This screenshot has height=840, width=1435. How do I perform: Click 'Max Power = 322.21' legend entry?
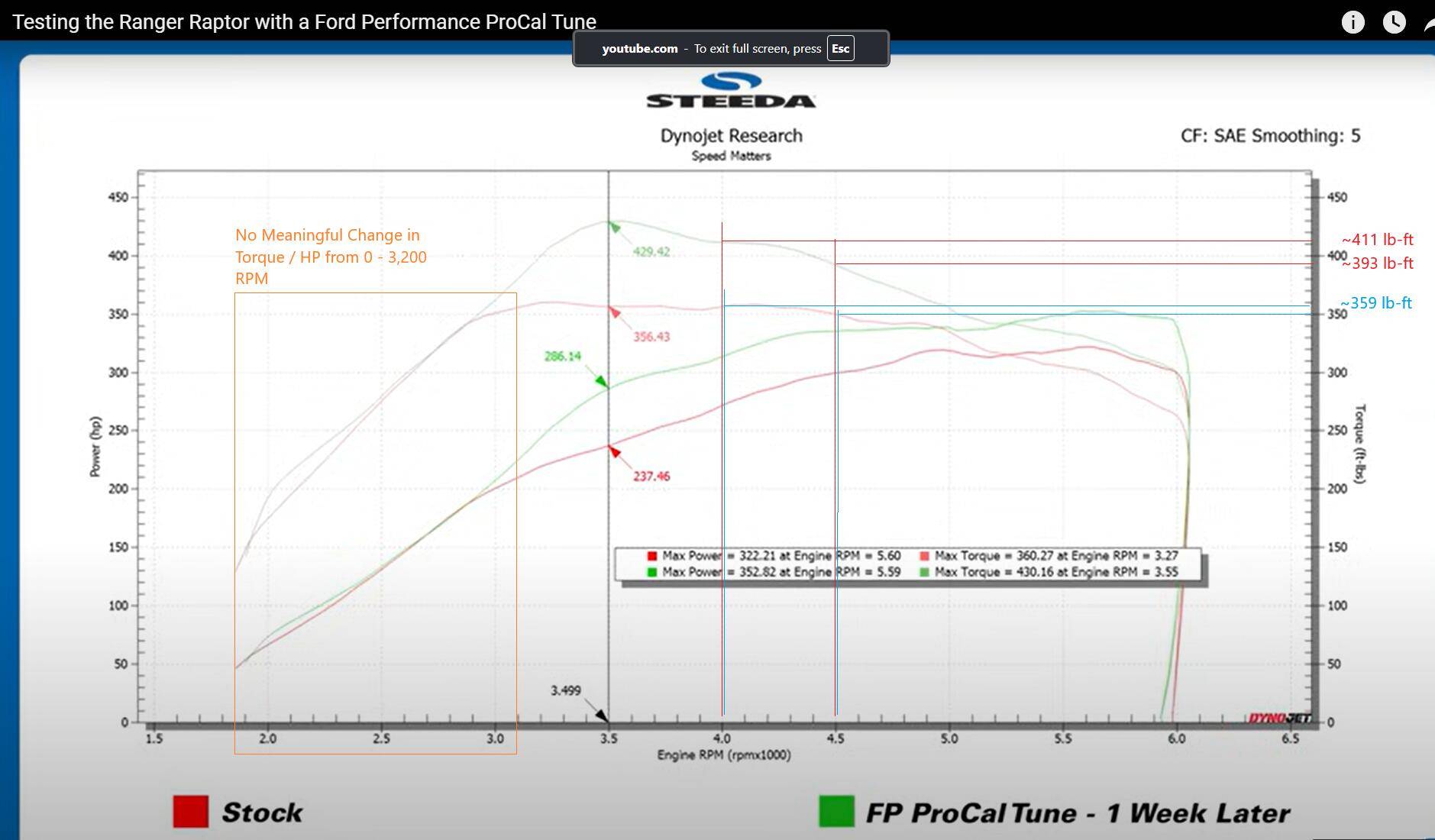[774, 556]
